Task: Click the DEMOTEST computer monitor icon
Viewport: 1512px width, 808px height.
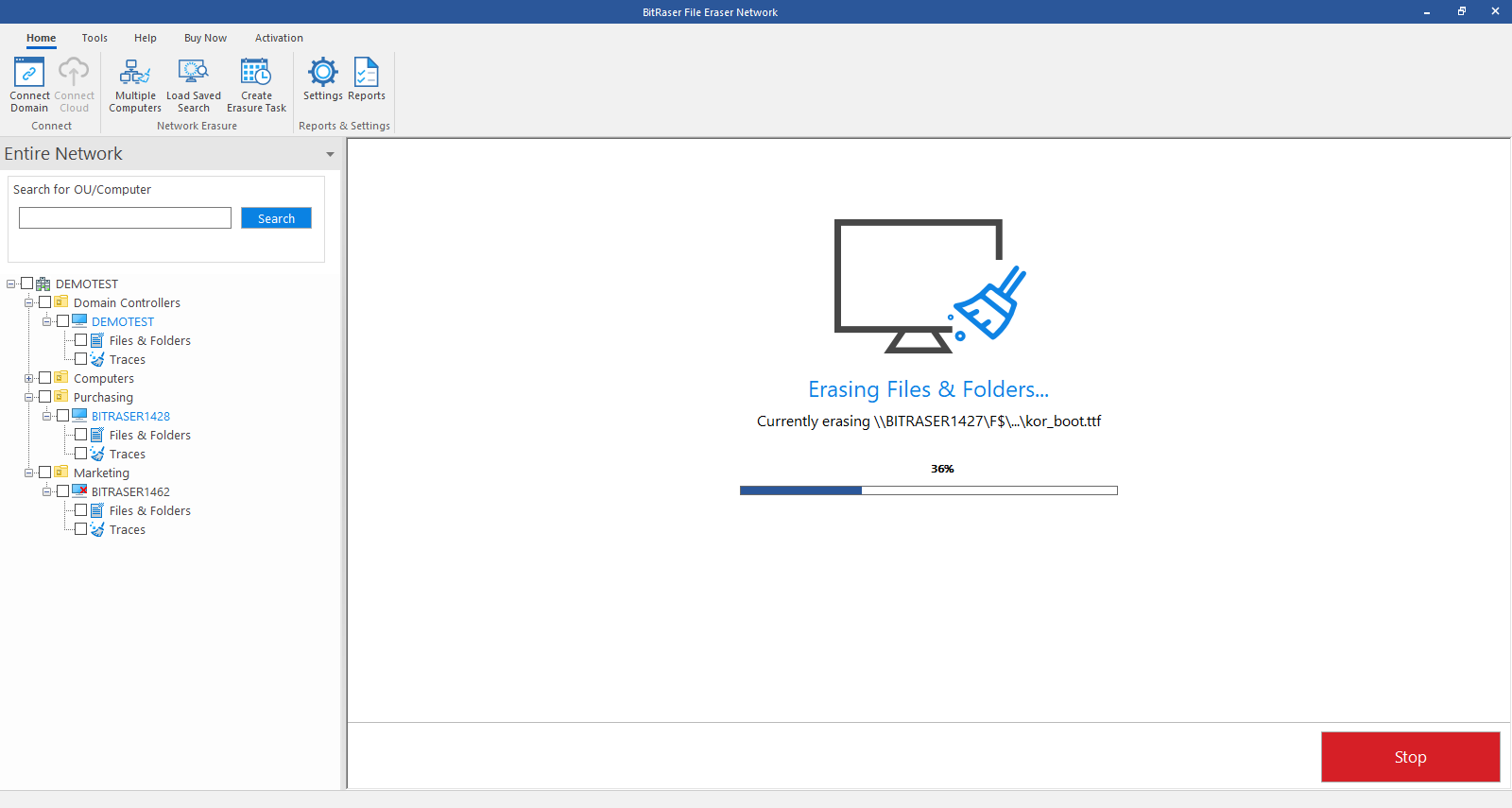Action: point(79,321)
